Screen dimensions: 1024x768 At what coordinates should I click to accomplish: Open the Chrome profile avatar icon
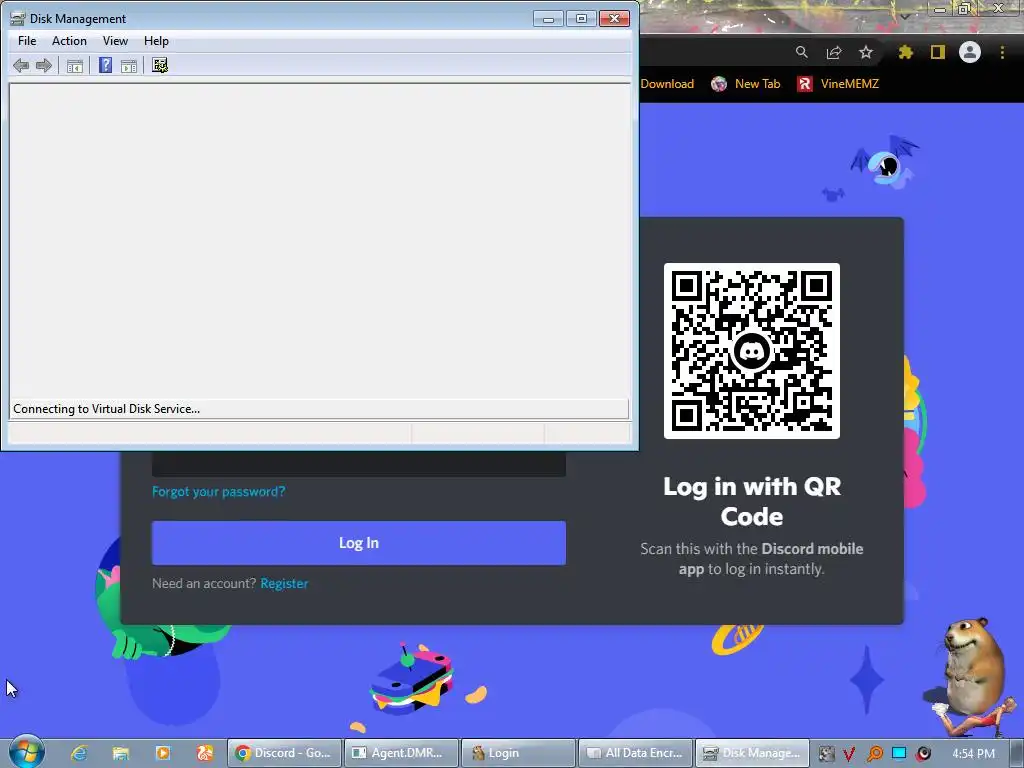(x=970, y=52)
